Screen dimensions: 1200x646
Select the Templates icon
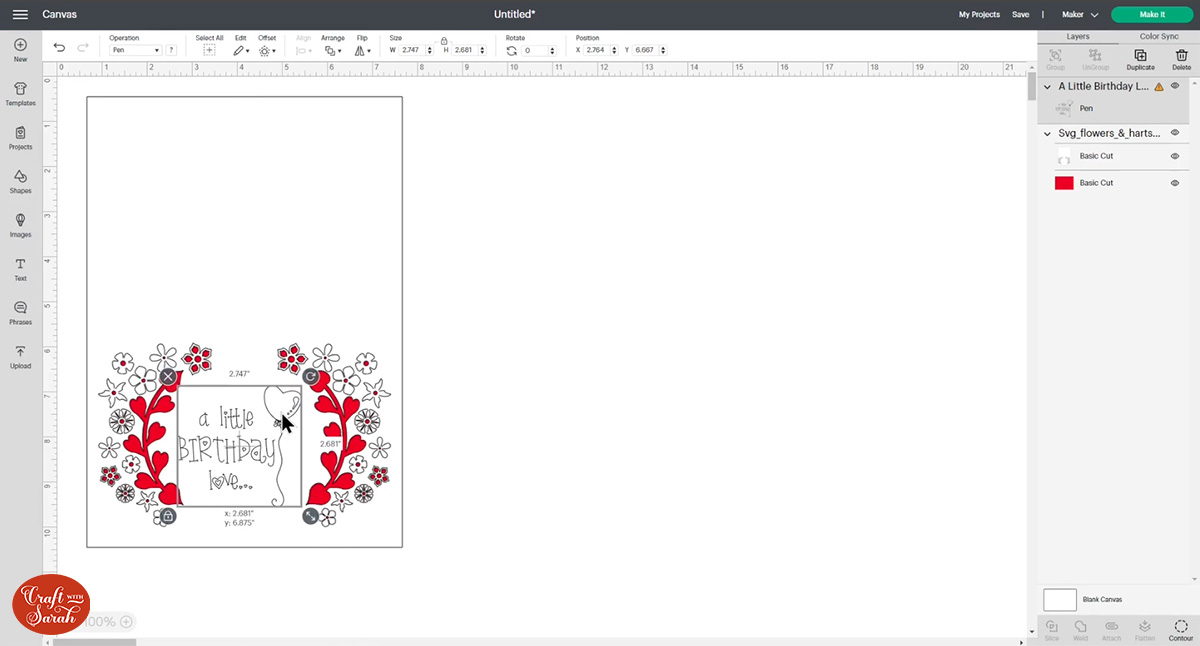20,94
